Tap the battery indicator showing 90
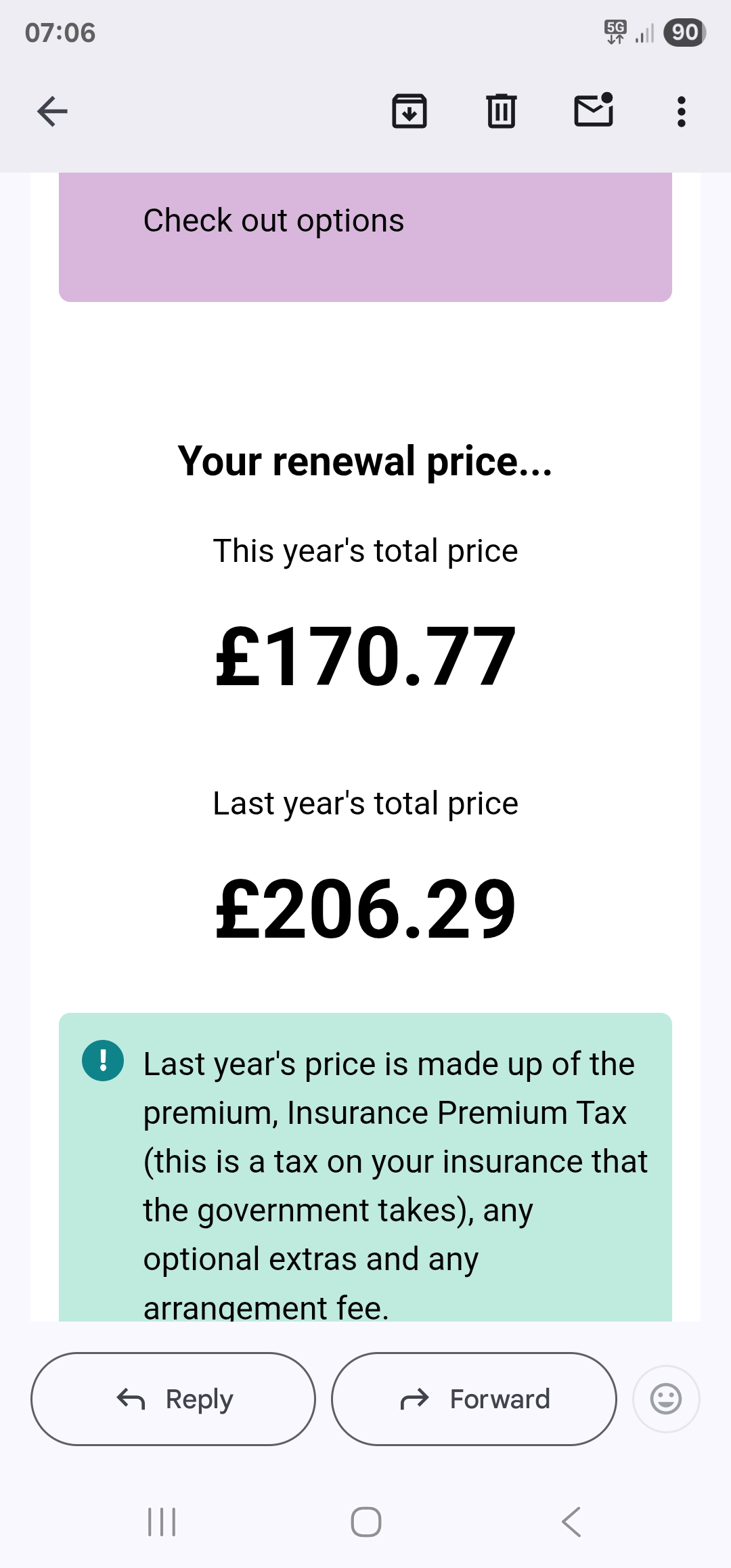 point(684,32)
